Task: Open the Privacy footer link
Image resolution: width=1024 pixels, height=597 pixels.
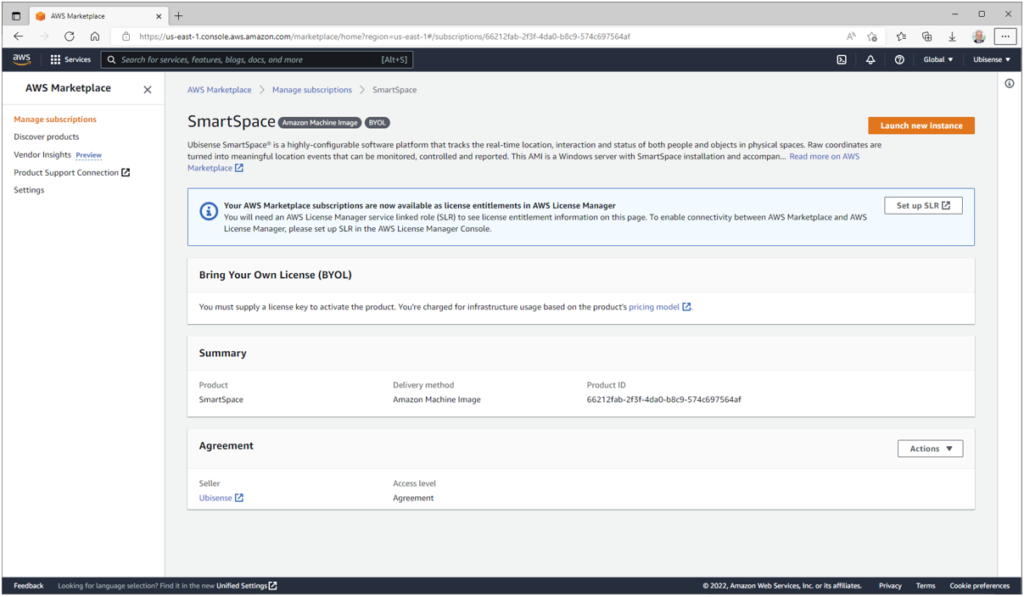Action: [x=890, y=586]
